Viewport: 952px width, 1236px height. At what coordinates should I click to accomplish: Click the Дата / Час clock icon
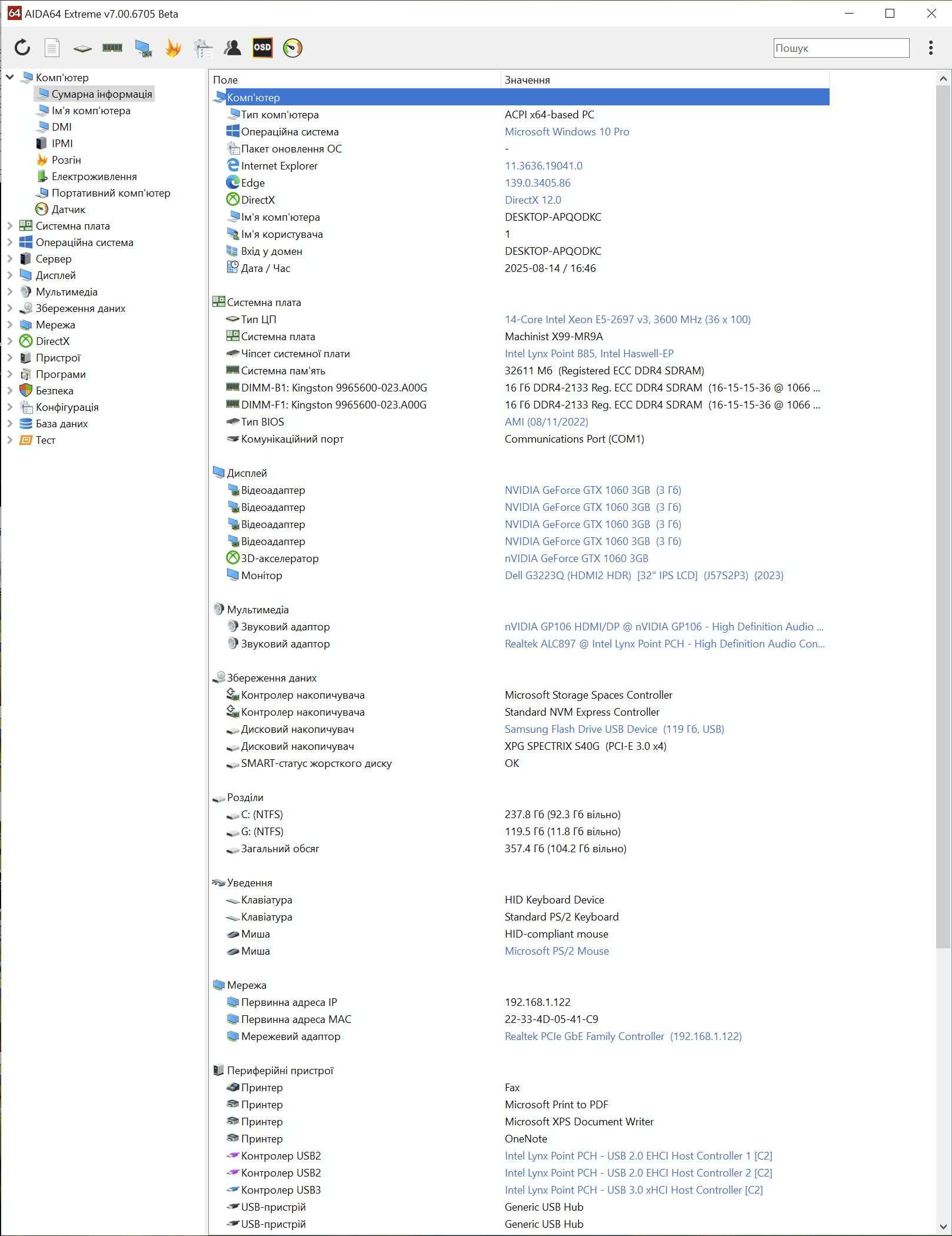(233, 268)
